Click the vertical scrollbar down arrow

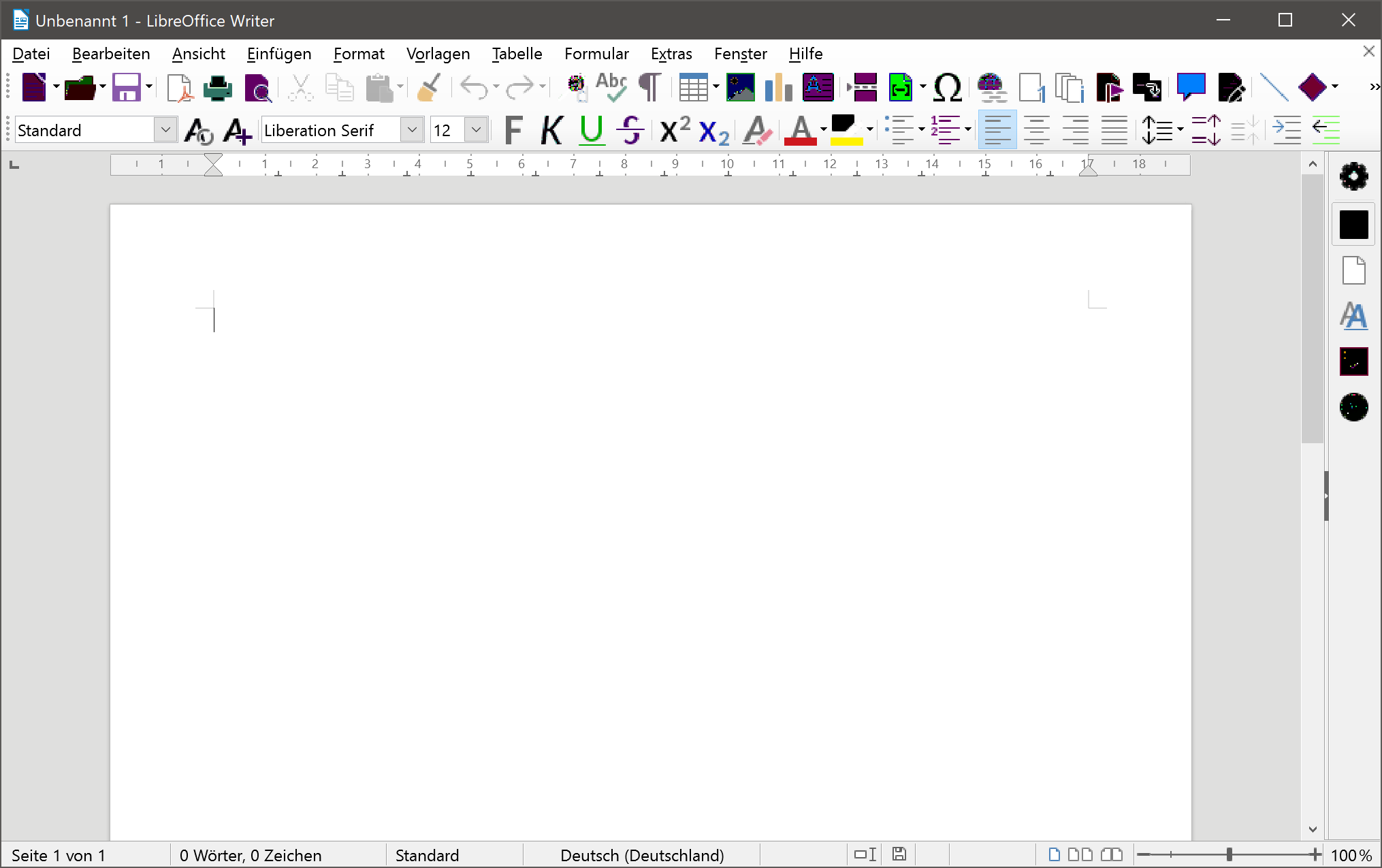[1313, 829]
